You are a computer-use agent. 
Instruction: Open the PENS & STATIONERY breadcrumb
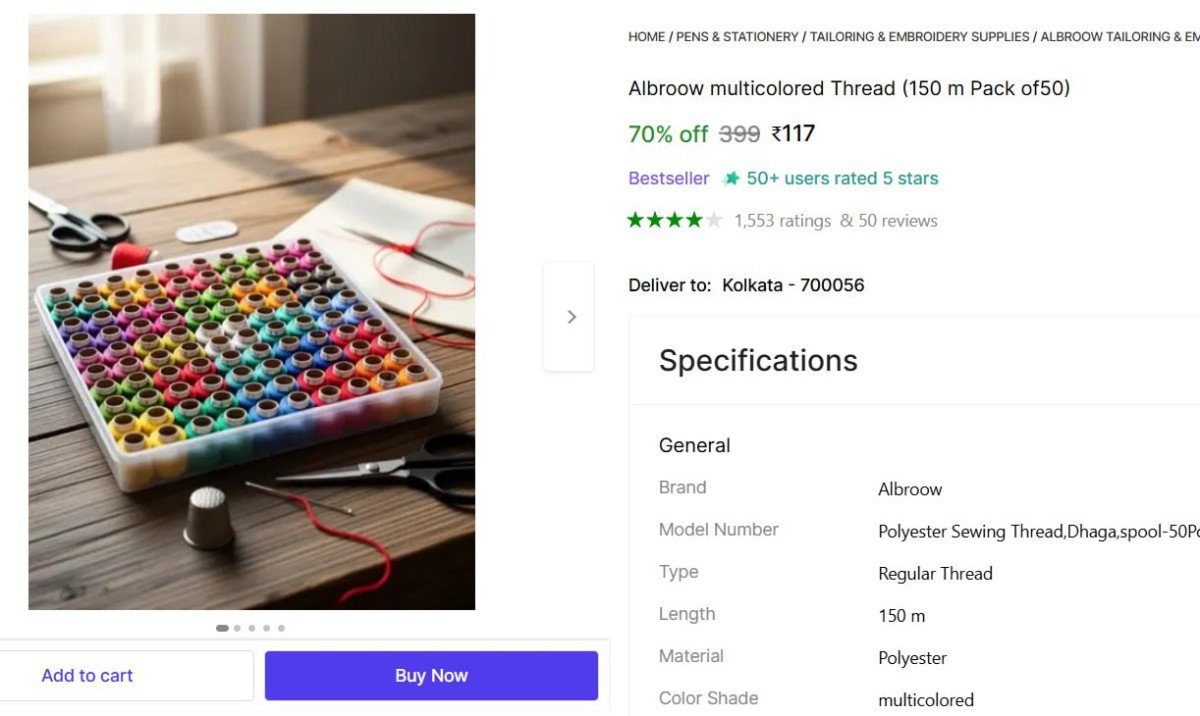point(737,37)
